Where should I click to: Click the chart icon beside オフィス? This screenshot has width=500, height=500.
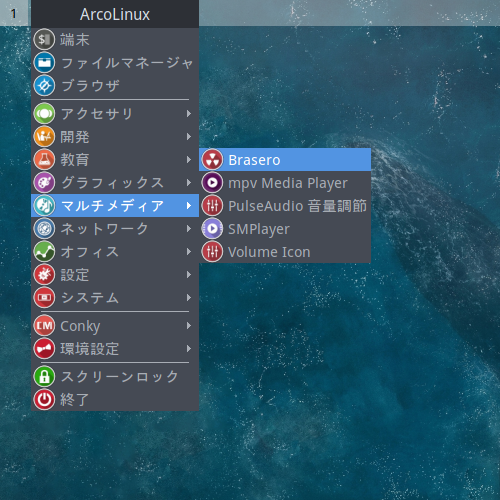point(44,251)
